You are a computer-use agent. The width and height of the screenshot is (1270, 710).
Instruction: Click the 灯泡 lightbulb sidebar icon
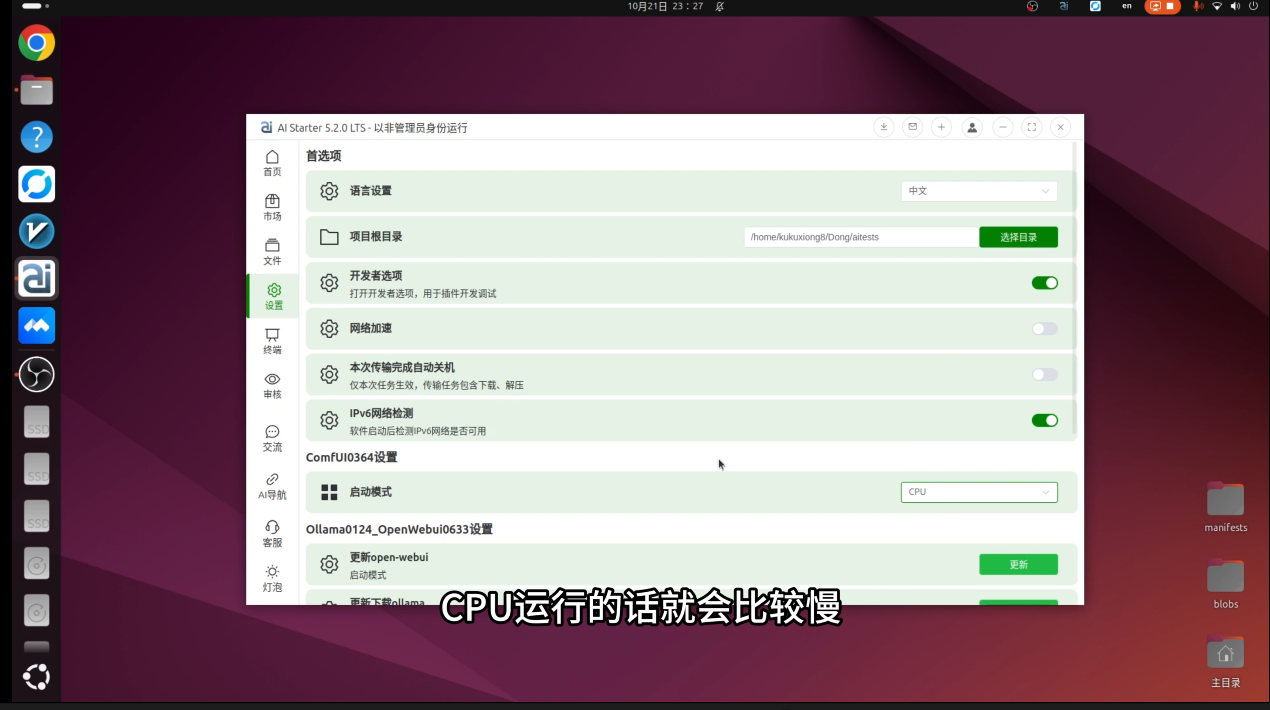tap(272, 578)
